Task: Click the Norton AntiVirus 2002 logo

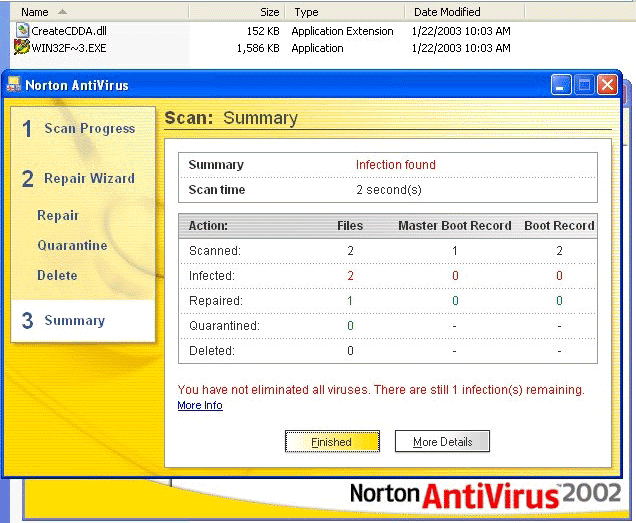Action: coord(484,495)
